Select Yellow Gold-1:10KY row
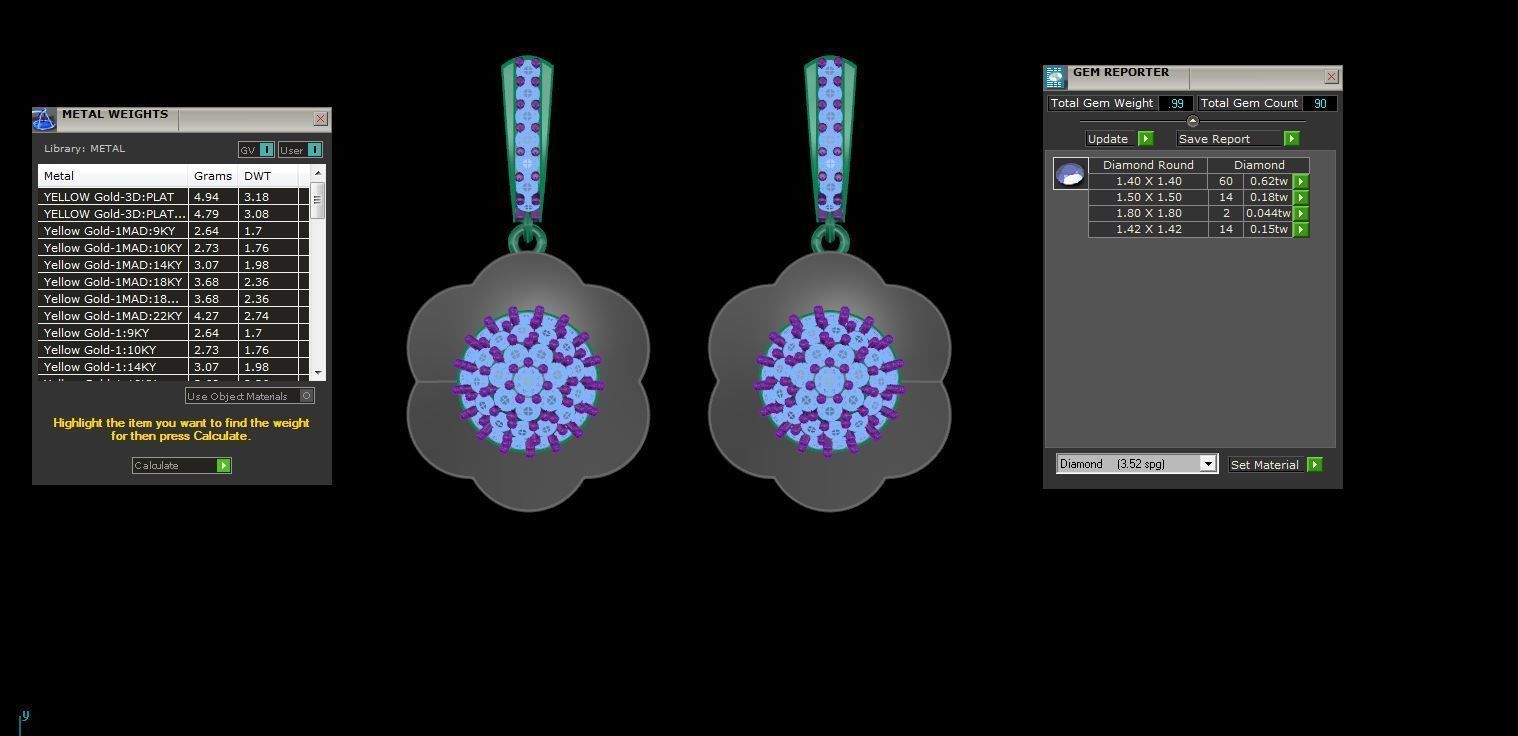The image size is (1518, 736). [x=173, y=350]
